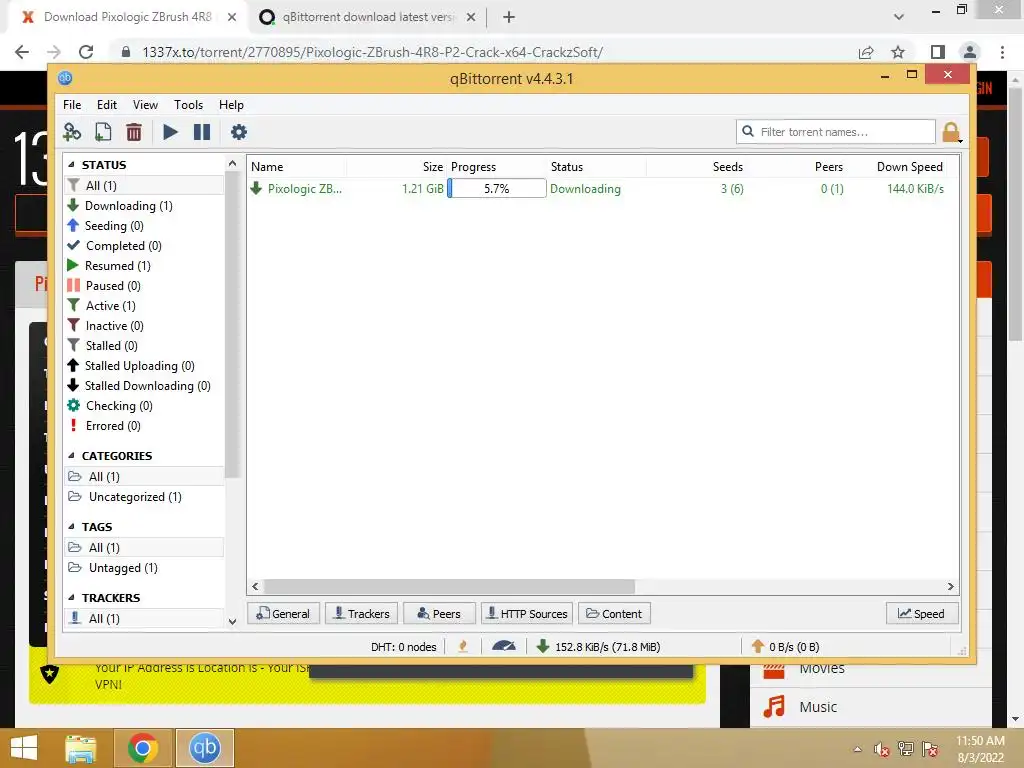This screenshot has width=1024, height=768.
Task: Click the Resume play toolbar icon
Action: [x=170, y=132]
